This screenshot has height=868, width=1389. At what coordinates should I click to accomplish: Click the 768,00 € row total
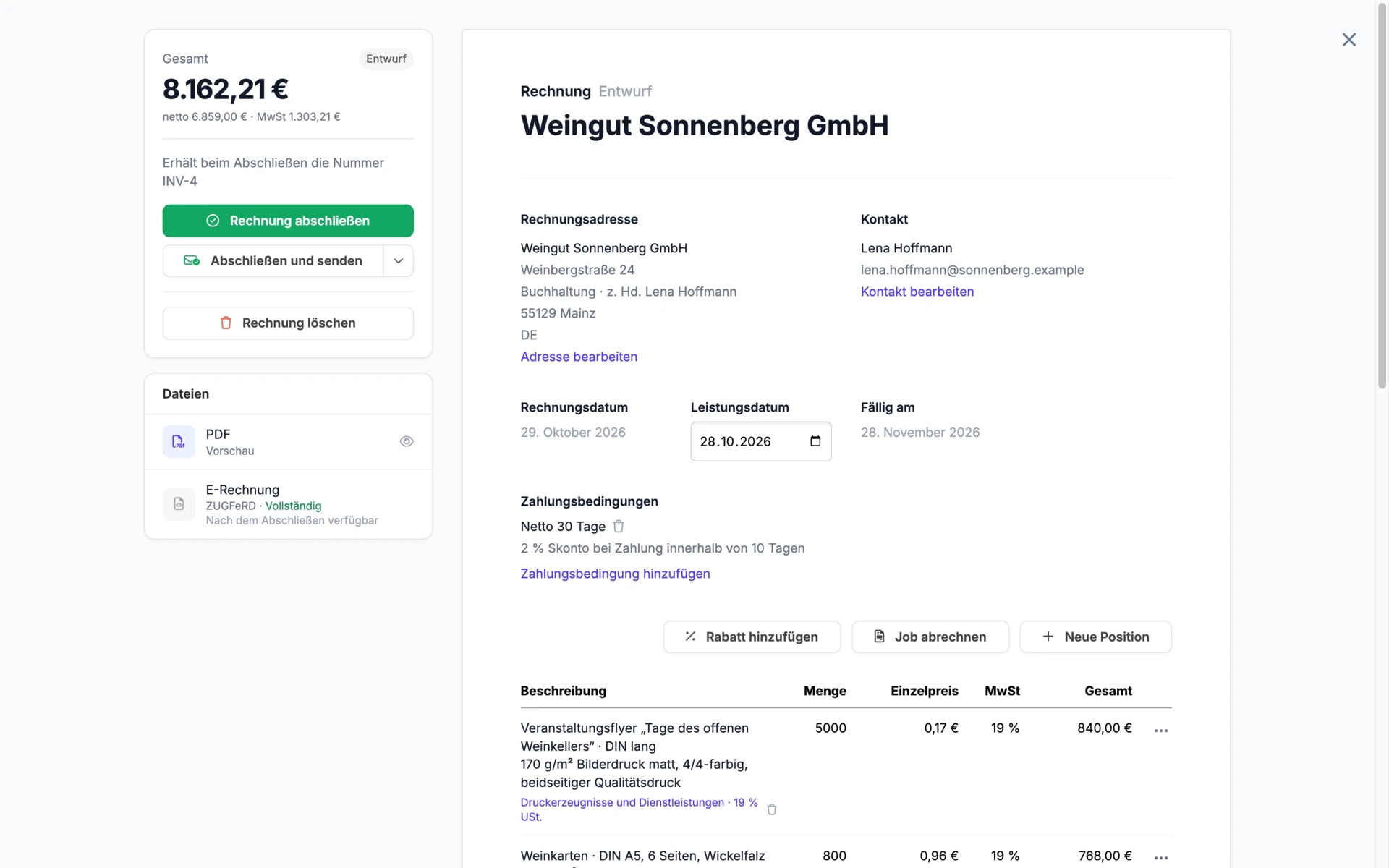click(1105, 856)
